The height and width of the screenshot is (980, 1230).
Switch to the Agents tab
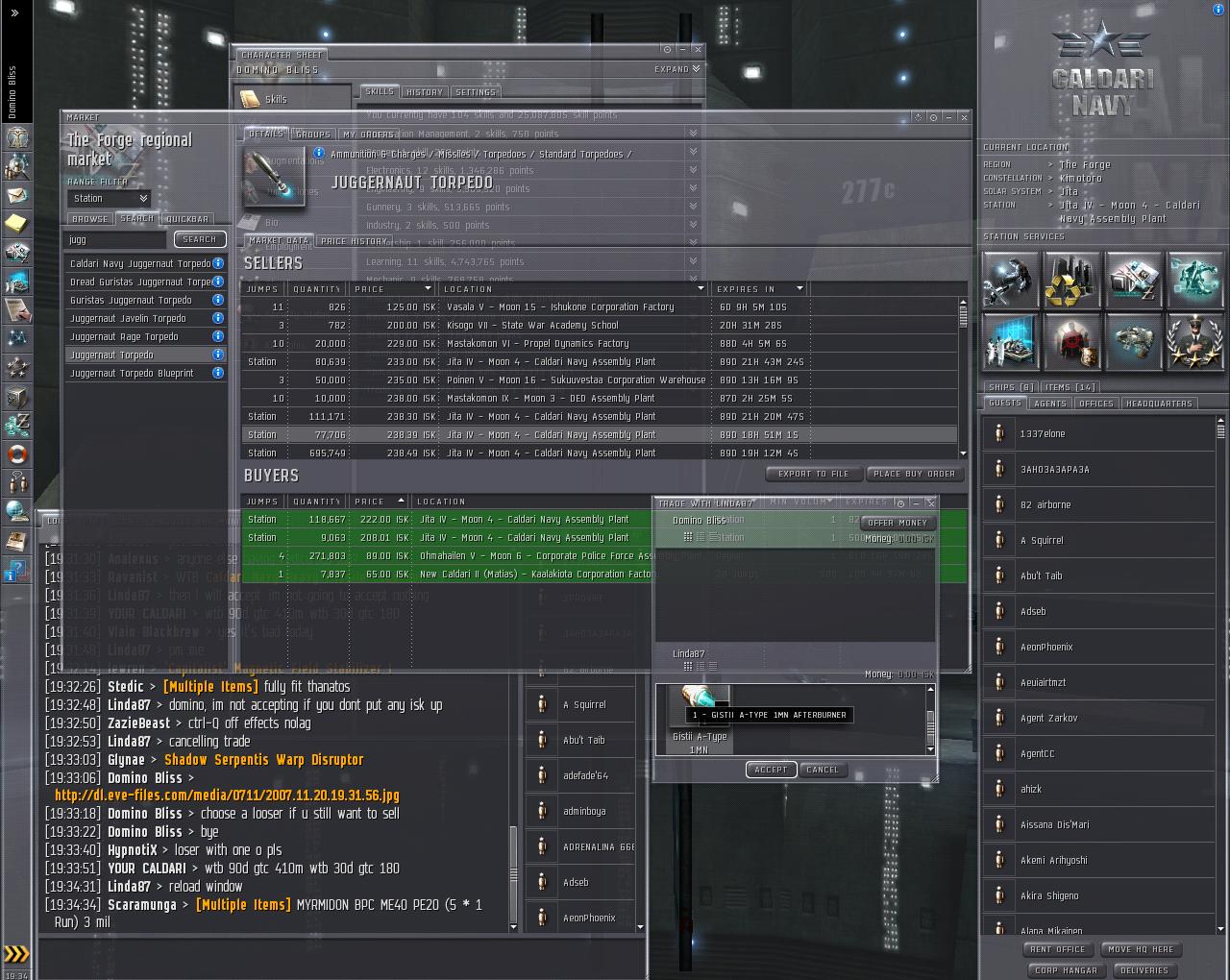click(1050, 404)
